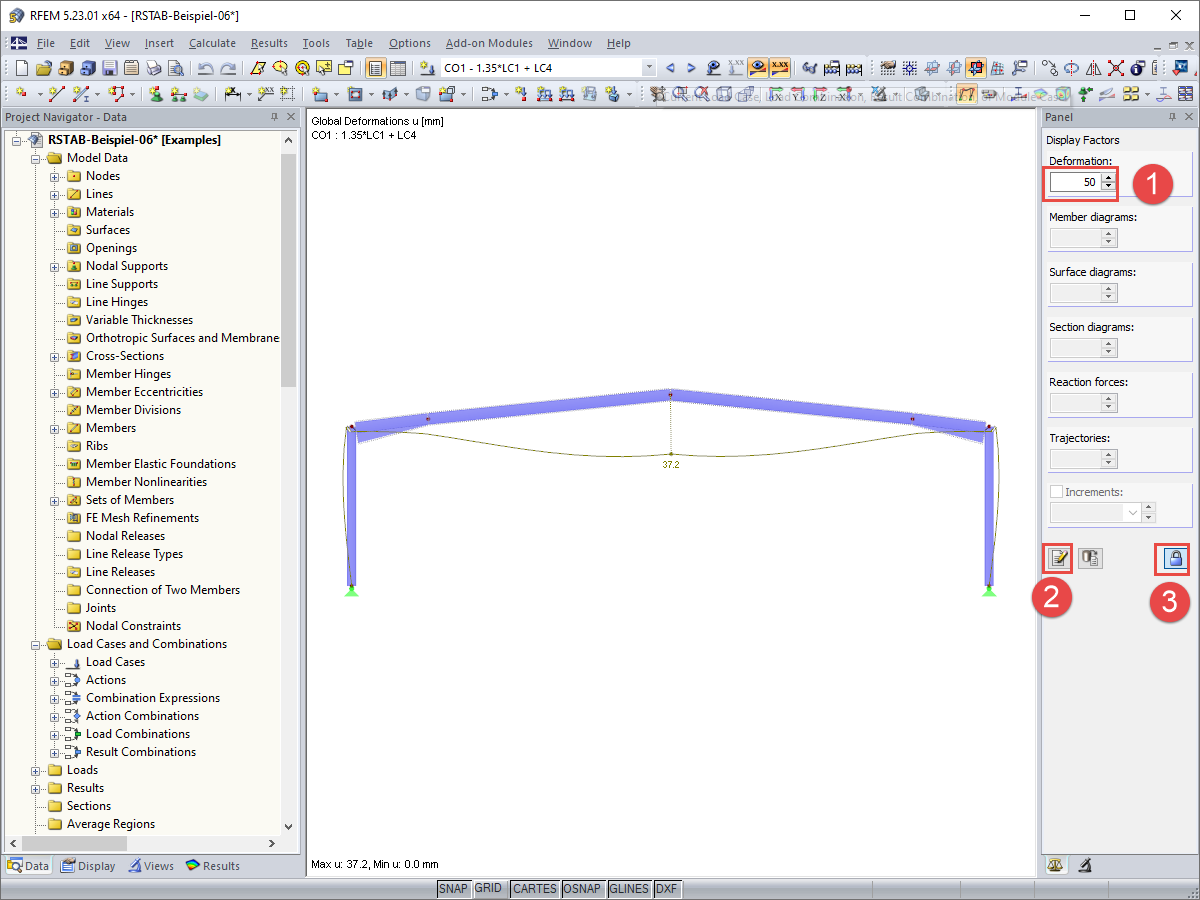1200x900 pixels.
Task: Open the Options menu
Action: [410, 43]
